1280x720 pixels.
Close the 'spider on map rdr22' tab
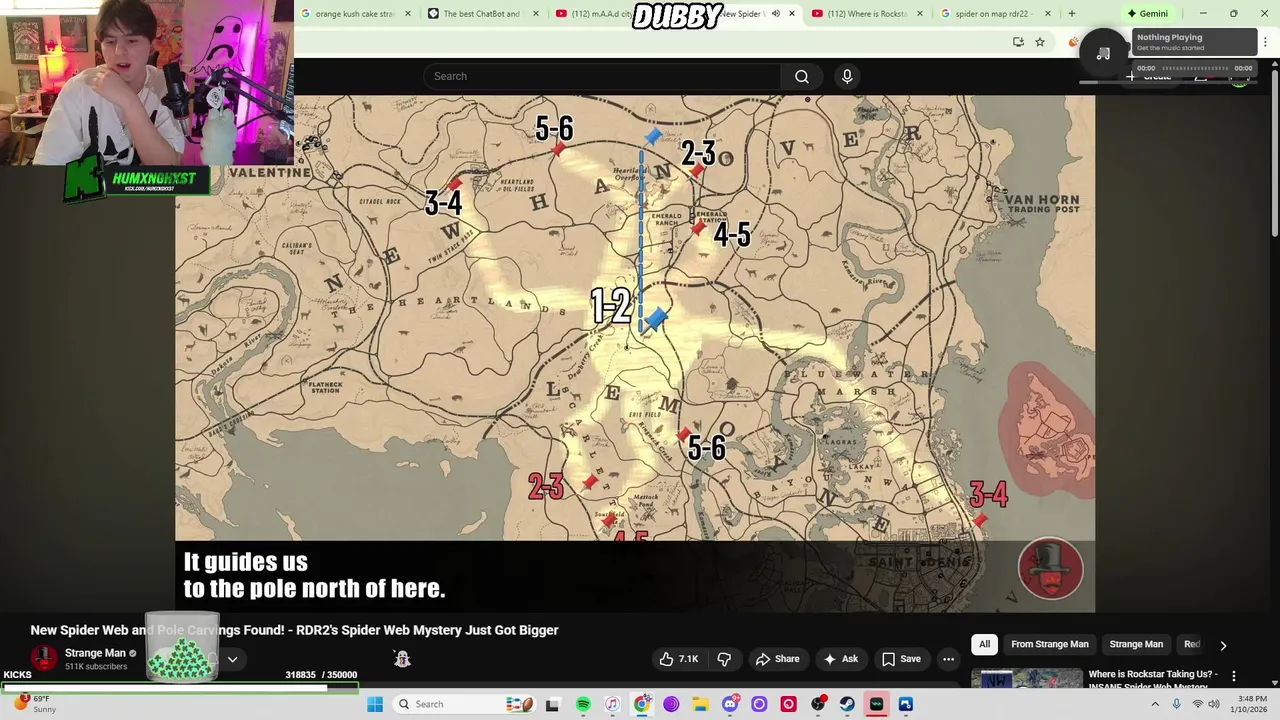[1048, 14]
